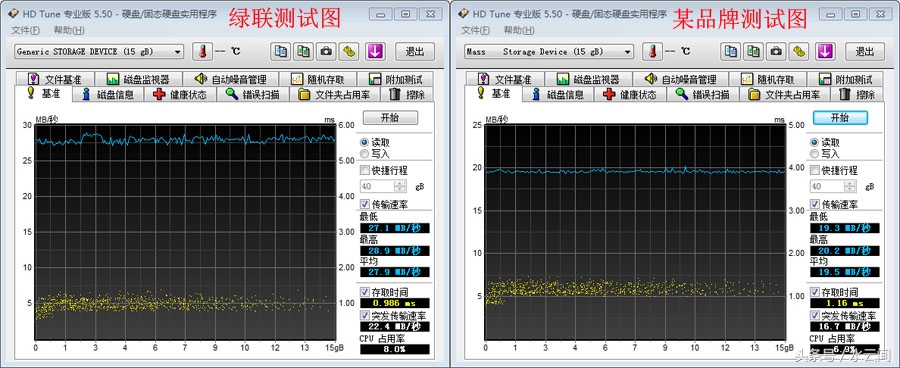Screen dimensions: 900x368
Task: Enable 快捷行程 checkbox in left window
Action: point(364,170)
